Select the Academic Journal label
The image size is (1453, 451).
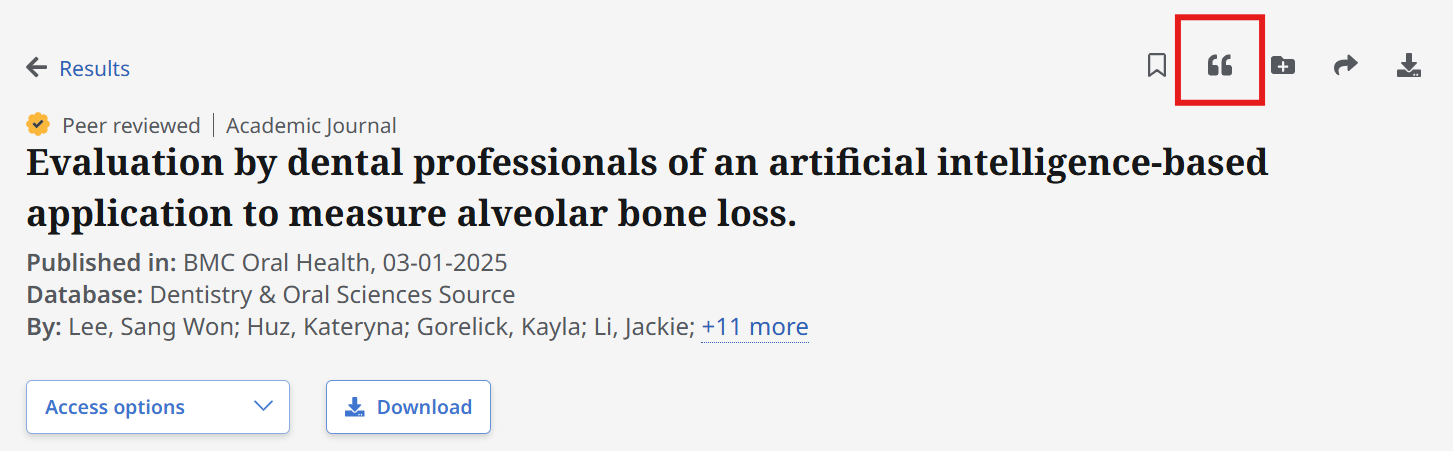click(x=311, y=126)
